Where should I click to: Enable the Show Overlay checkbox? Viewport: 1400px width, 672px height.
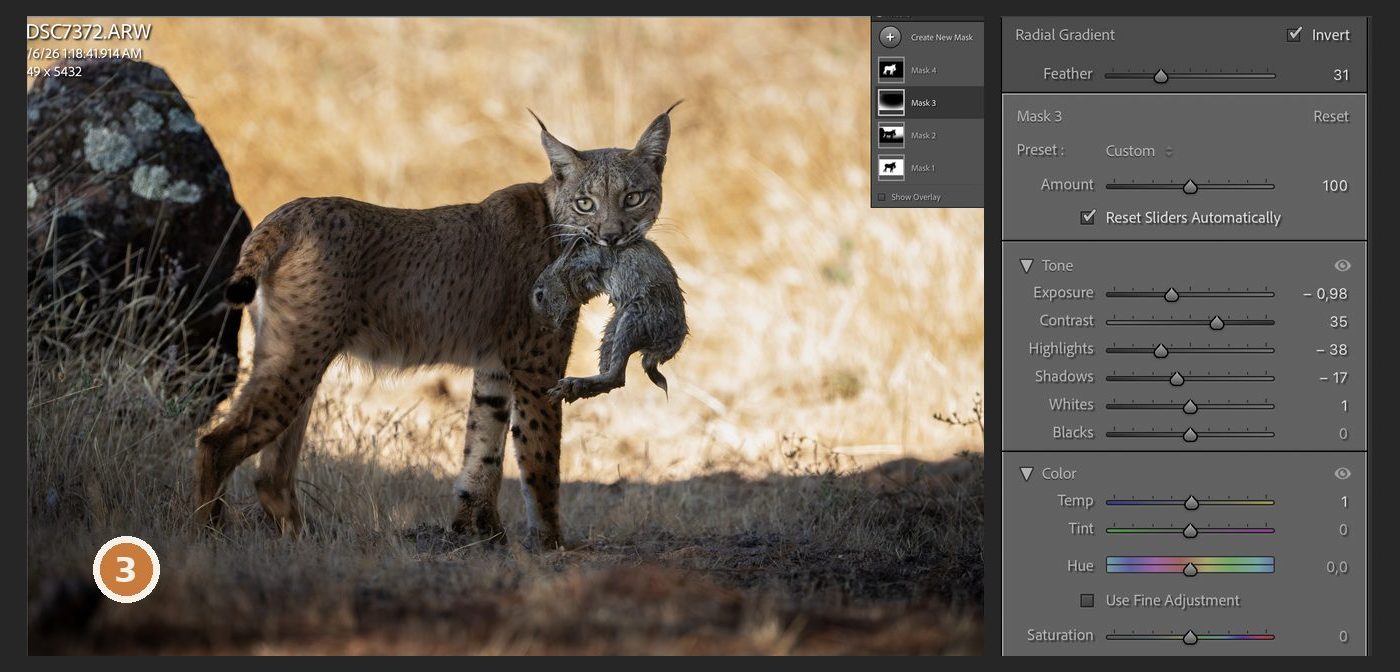(881, 197)
